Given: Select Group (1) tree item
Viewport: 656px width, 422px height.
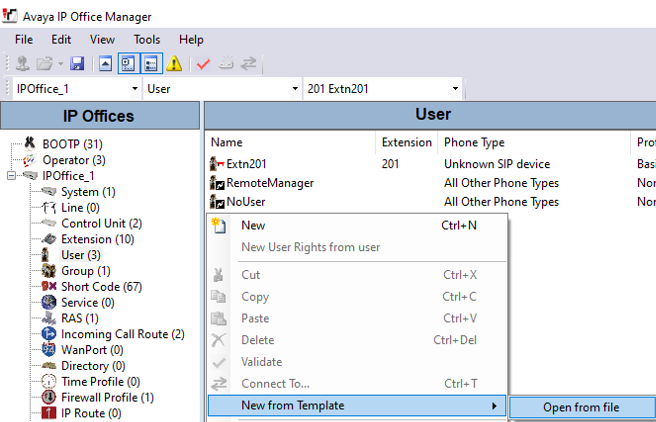Looking at the screenshot, I should coord(86,271).
